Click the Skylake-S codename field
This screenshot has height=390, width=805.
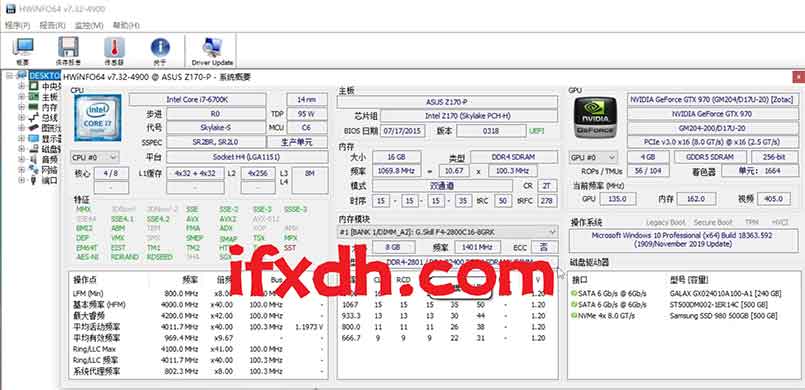(x=216, y=128)
